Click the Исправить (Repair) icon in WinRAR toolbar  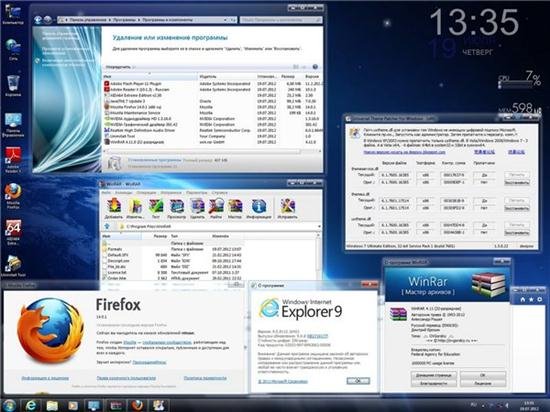tap(287, 208)
